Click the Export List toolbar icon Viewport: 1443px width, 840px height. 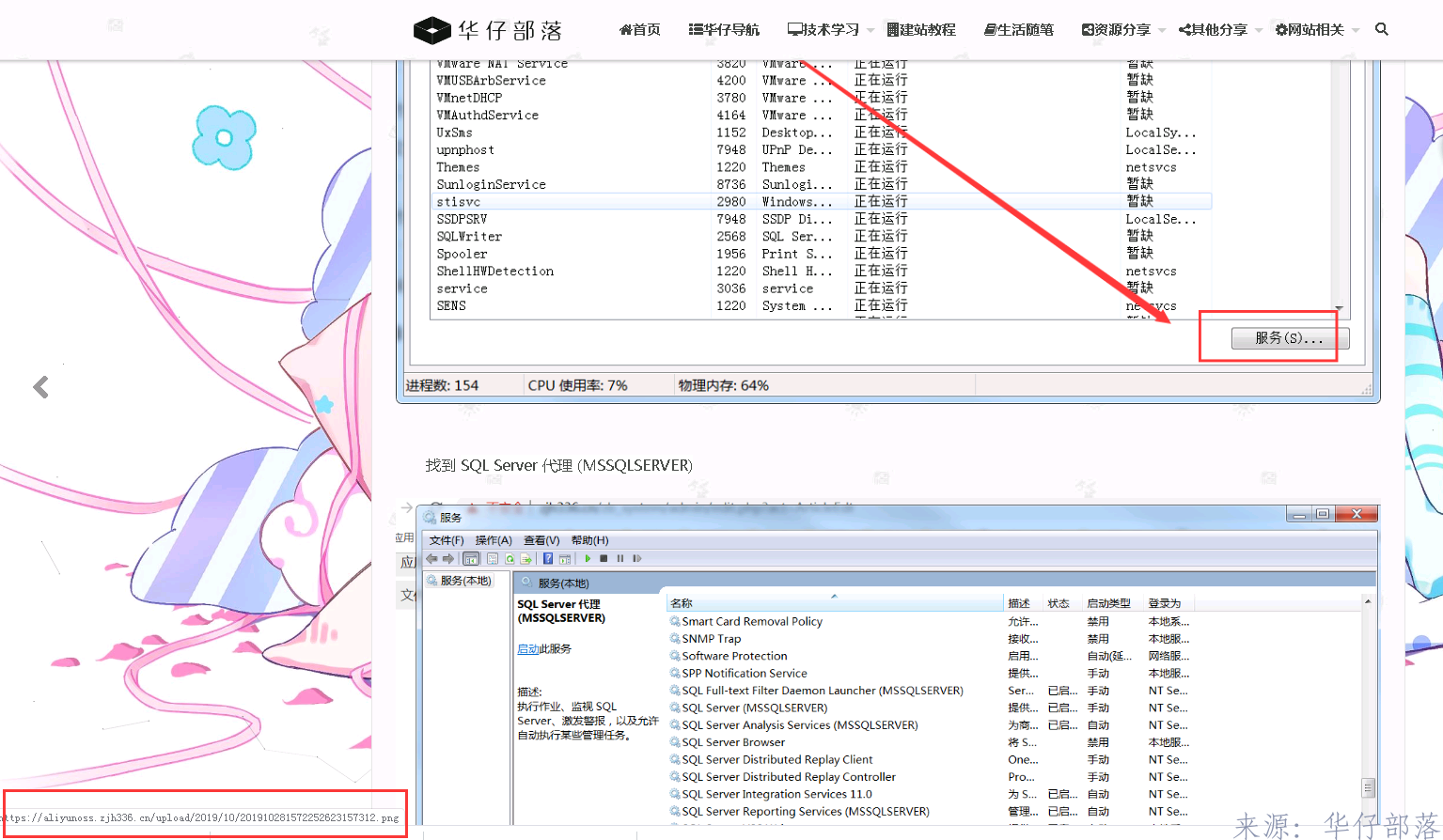[526, 558]
